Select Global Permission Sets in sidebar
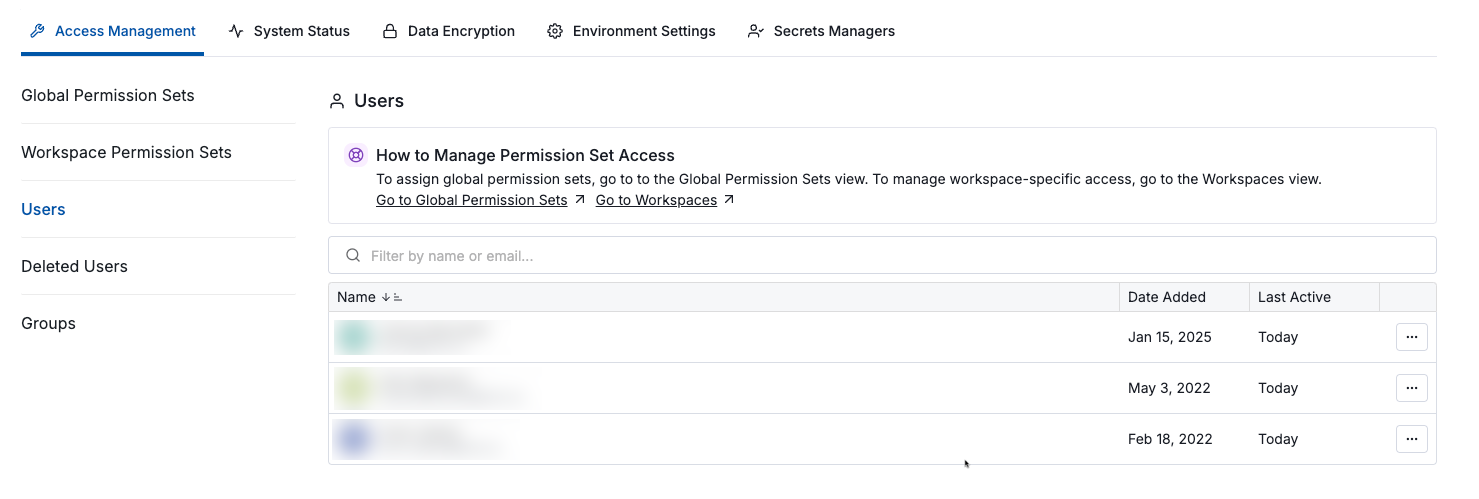Screen dimensions: 1479x499 [108, 96]
